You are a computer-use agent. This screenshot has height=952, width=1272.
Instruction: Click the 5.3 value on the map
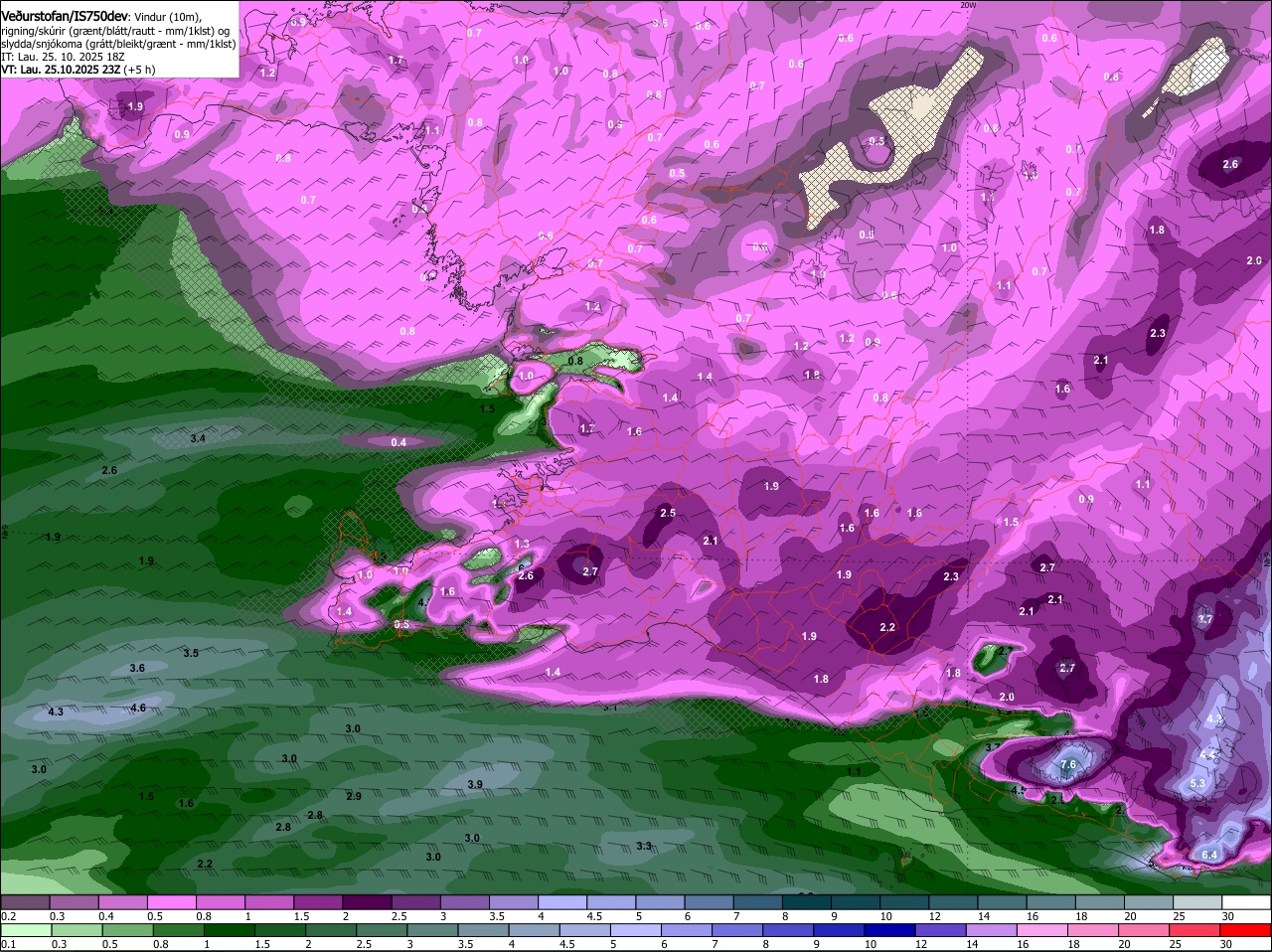click(x=1197, y=783)
